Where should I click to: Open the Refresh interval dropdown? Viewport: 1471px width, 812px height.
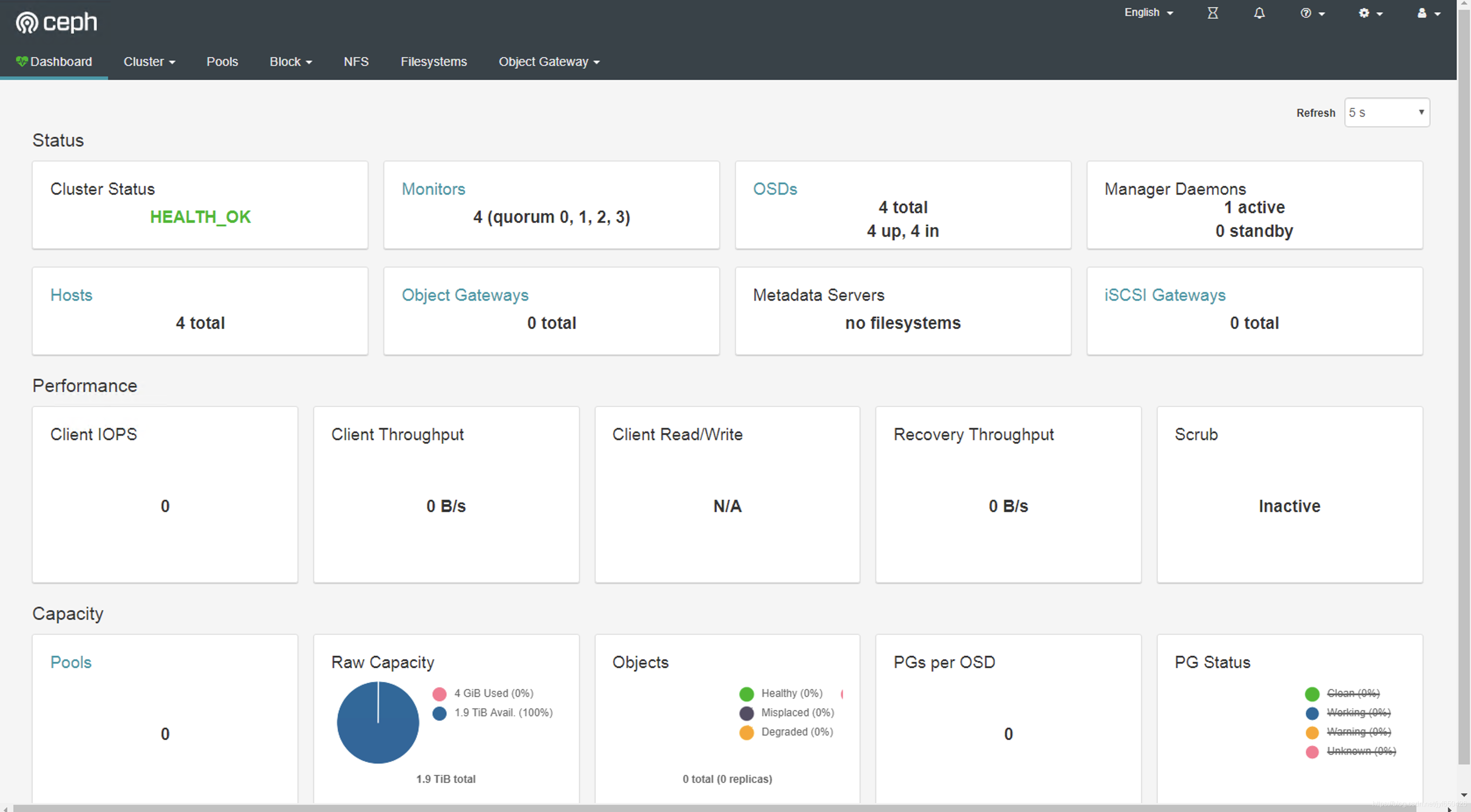pyautogui.click(x=1386, y=113)
